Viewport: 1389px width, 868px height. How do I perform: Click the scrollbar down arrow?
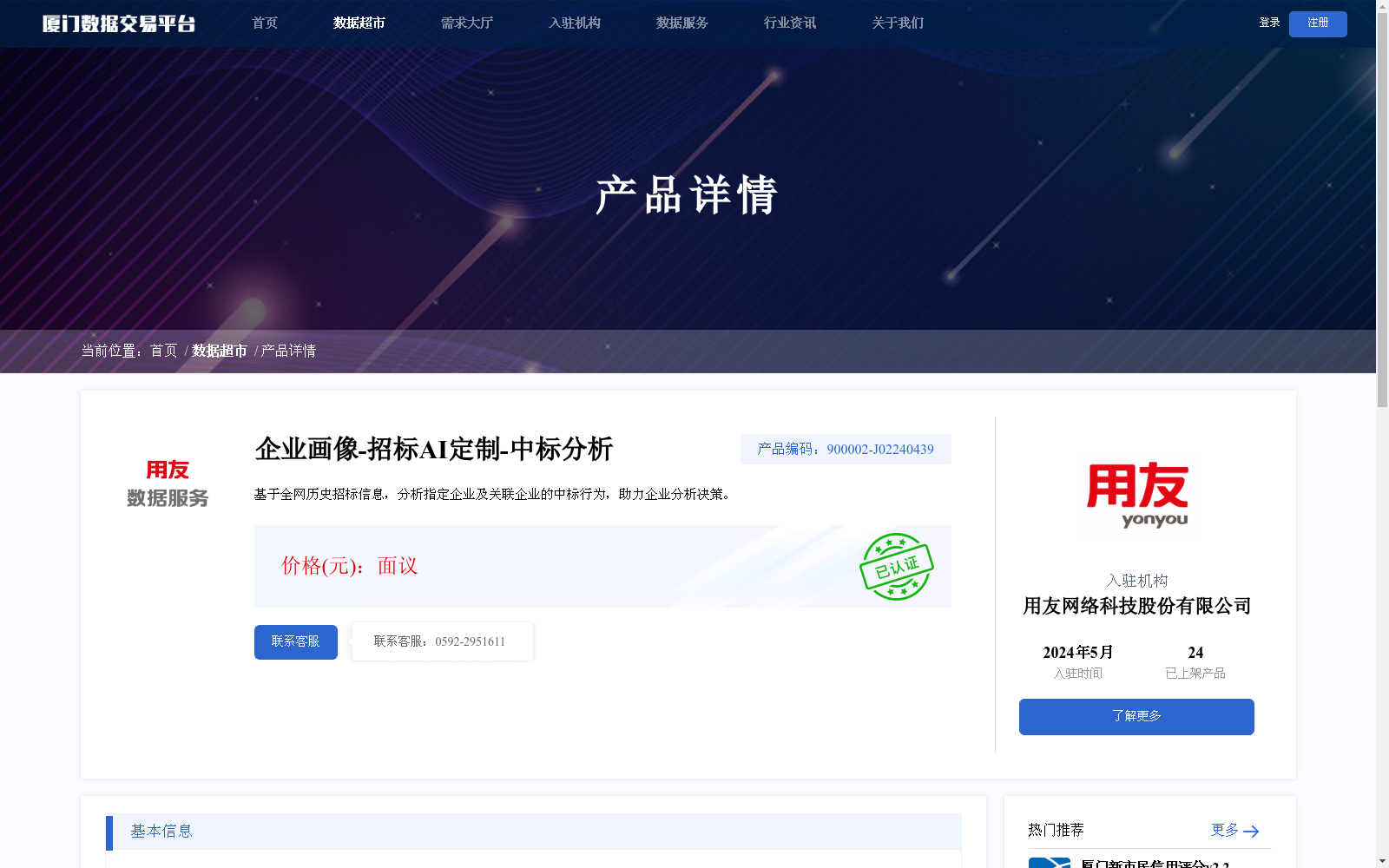click(1382, 861)
